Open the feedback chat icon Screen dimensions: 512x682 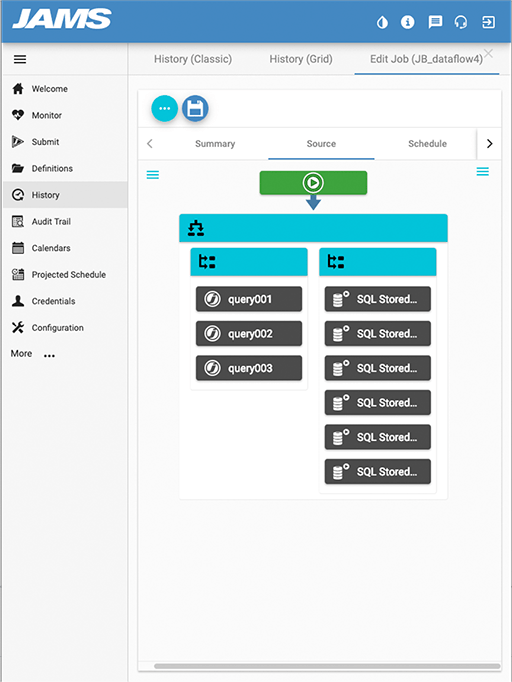[435, 22]
